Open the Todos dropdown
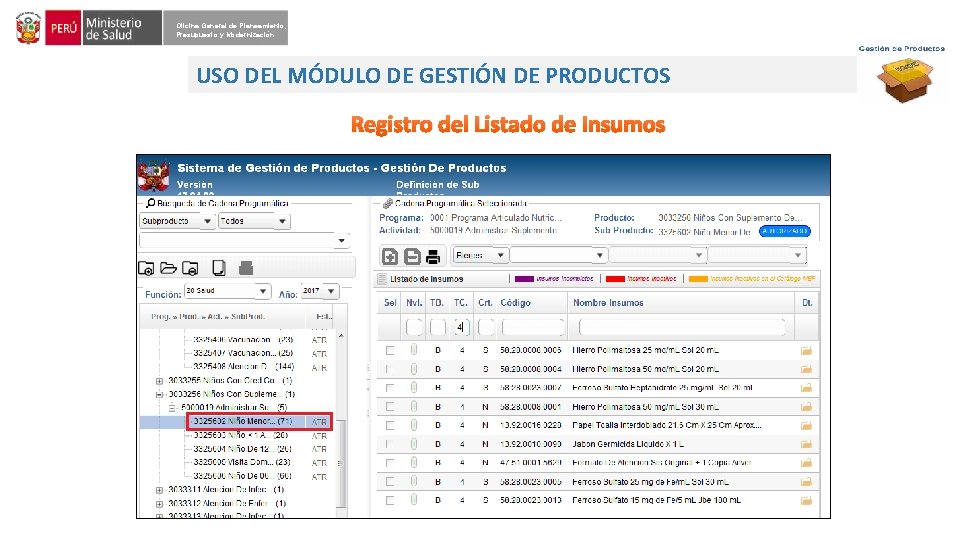The width and height of the screenshot is (960, 540). pos(254,221)
